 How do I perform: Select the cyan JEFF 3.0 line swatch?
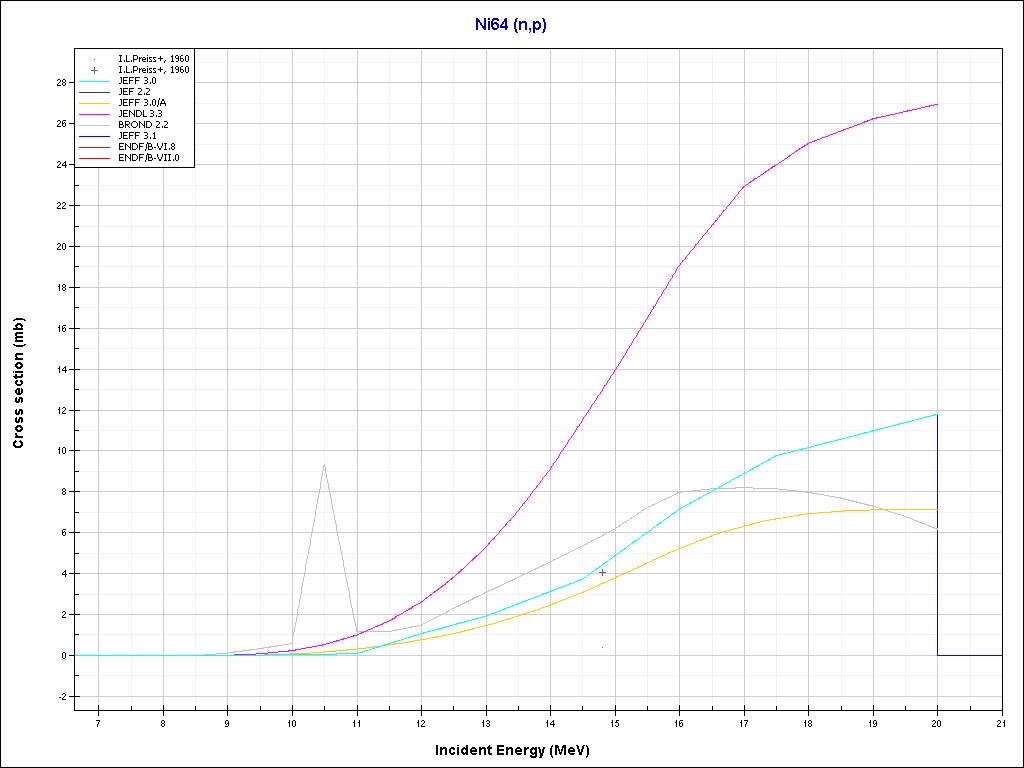(x=95, y=81)
